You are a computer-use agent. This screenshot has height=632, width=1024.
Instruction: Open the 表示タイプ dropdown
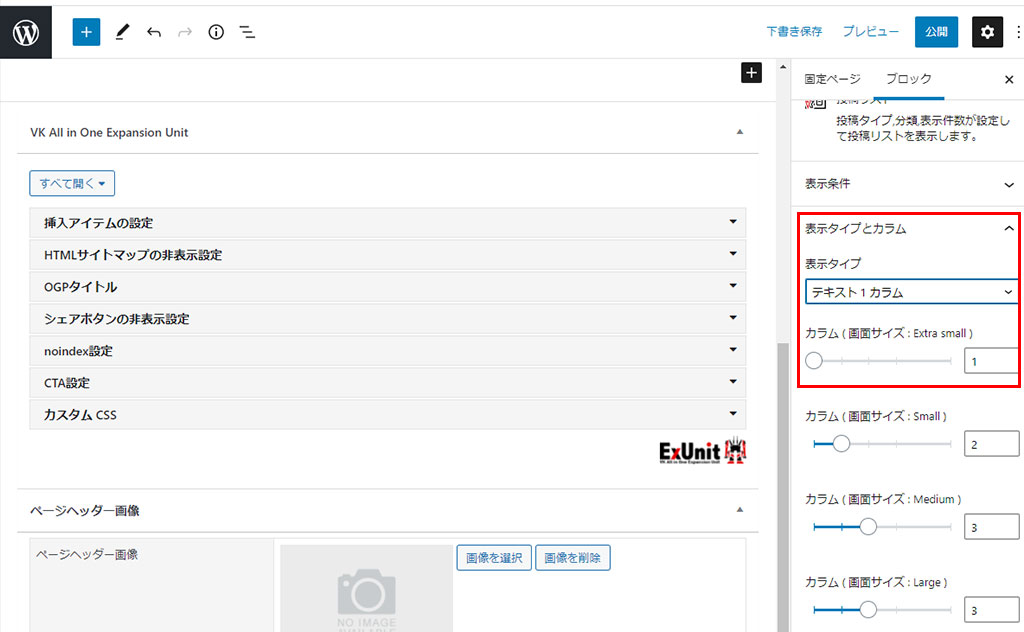[911, 292]
